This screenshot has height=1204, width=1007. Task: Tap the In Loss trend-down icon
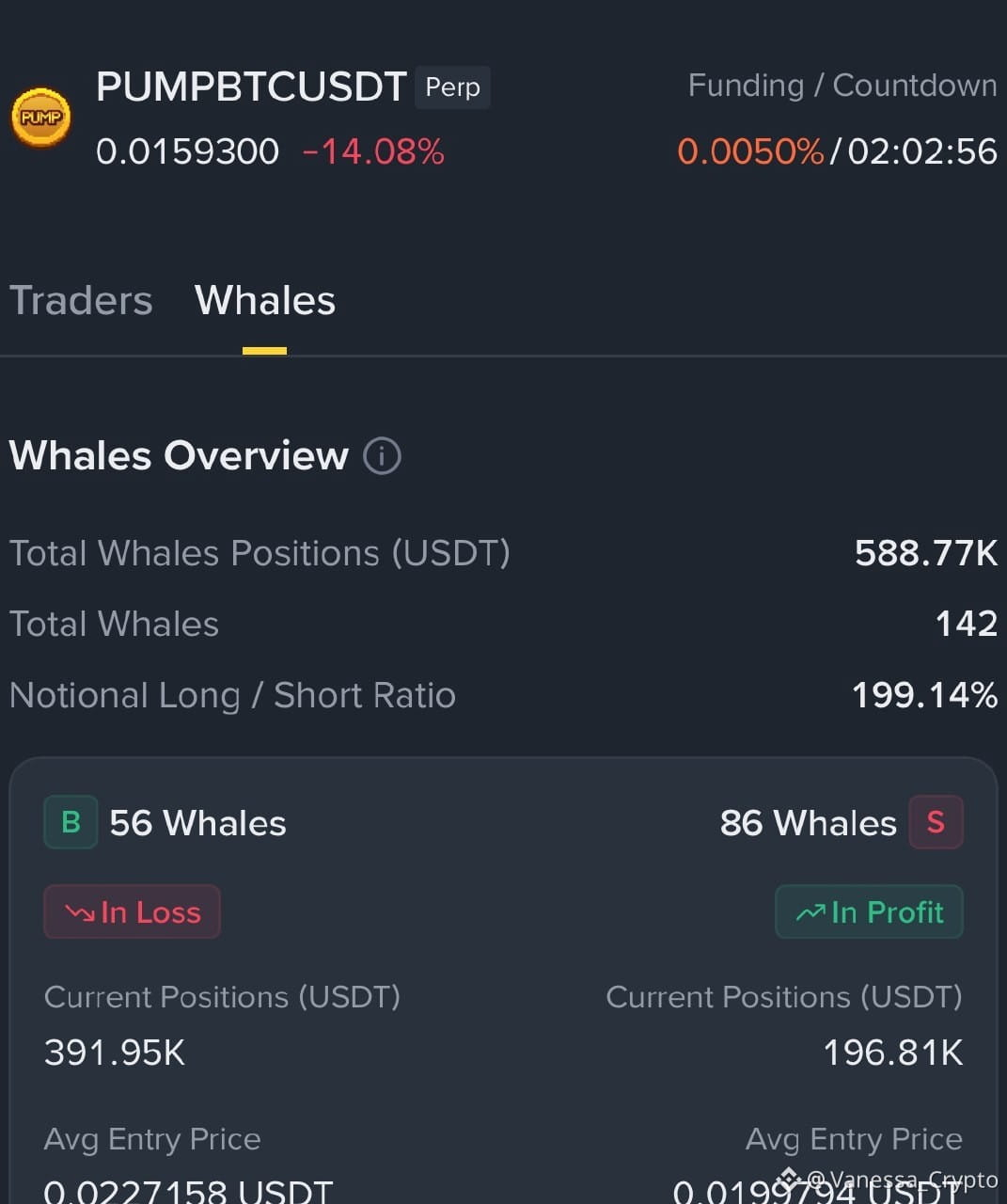click(x=80, y=912)
